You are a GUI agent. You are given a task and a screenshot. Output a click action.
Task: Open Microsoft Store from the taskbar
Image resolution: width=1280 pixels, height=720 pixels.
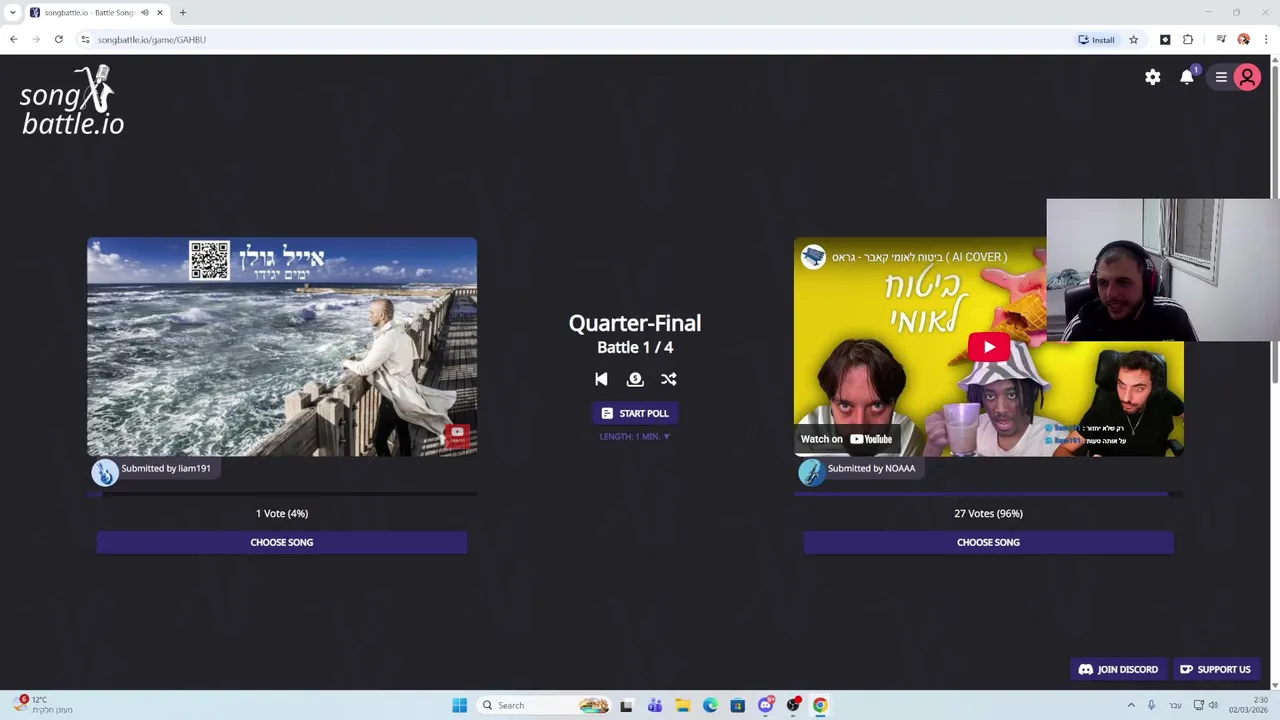pos(738,705)
